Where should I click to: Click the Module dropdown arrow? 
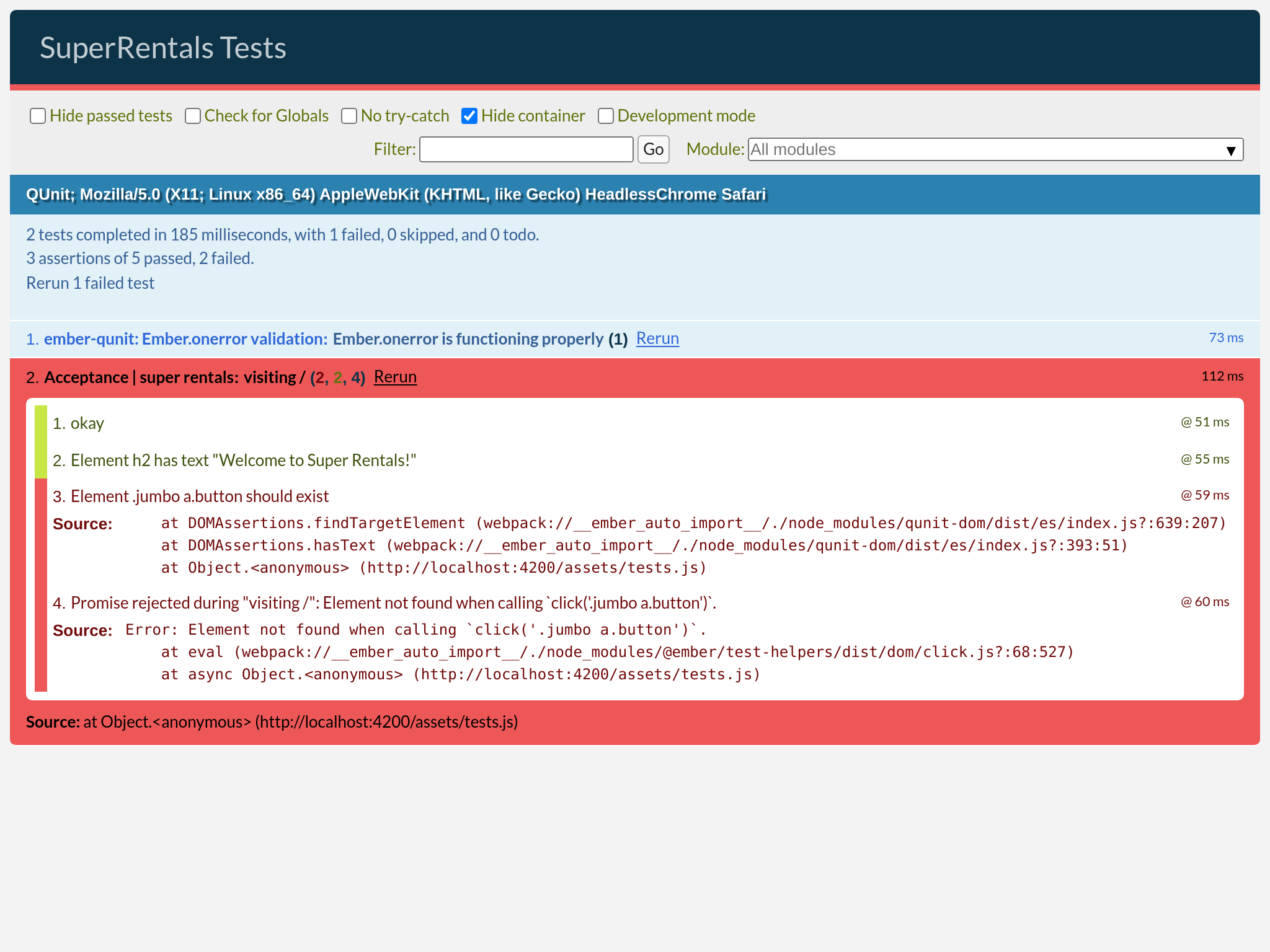point(1230,149)
